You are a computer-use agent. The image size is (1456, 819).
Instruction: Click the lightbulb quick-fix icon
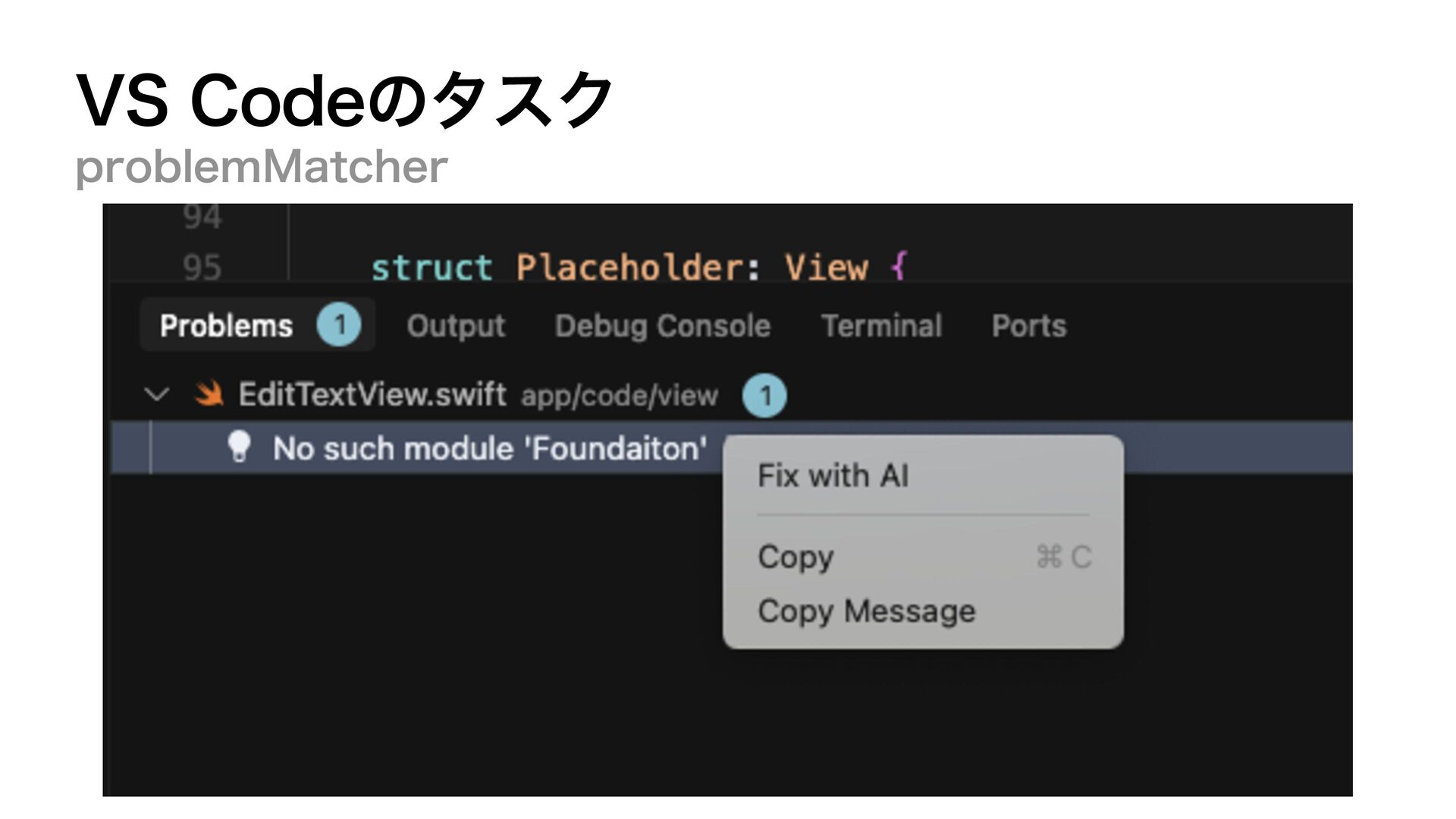[239, 447]
